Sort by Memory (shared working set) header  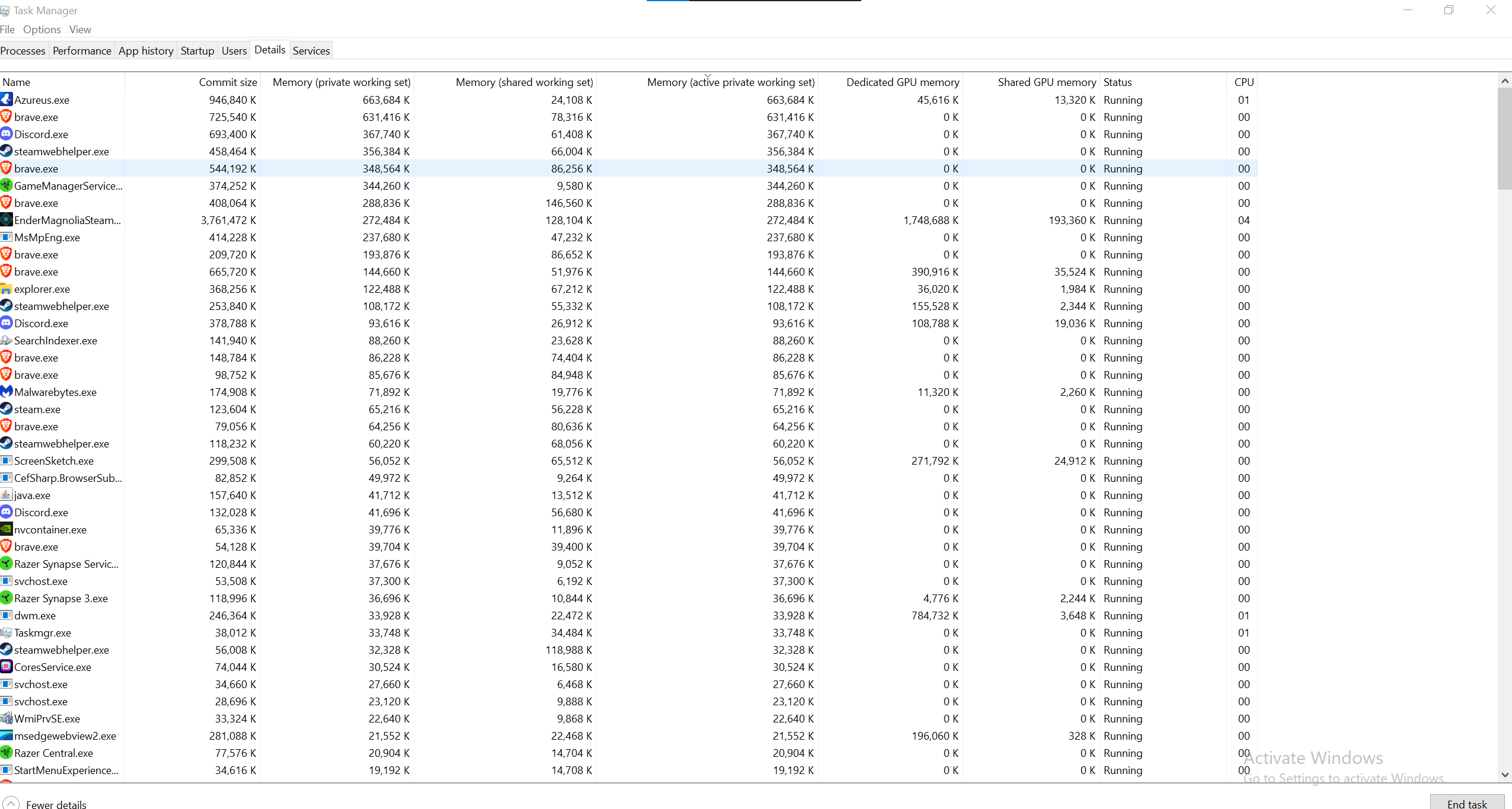[505, 82]
